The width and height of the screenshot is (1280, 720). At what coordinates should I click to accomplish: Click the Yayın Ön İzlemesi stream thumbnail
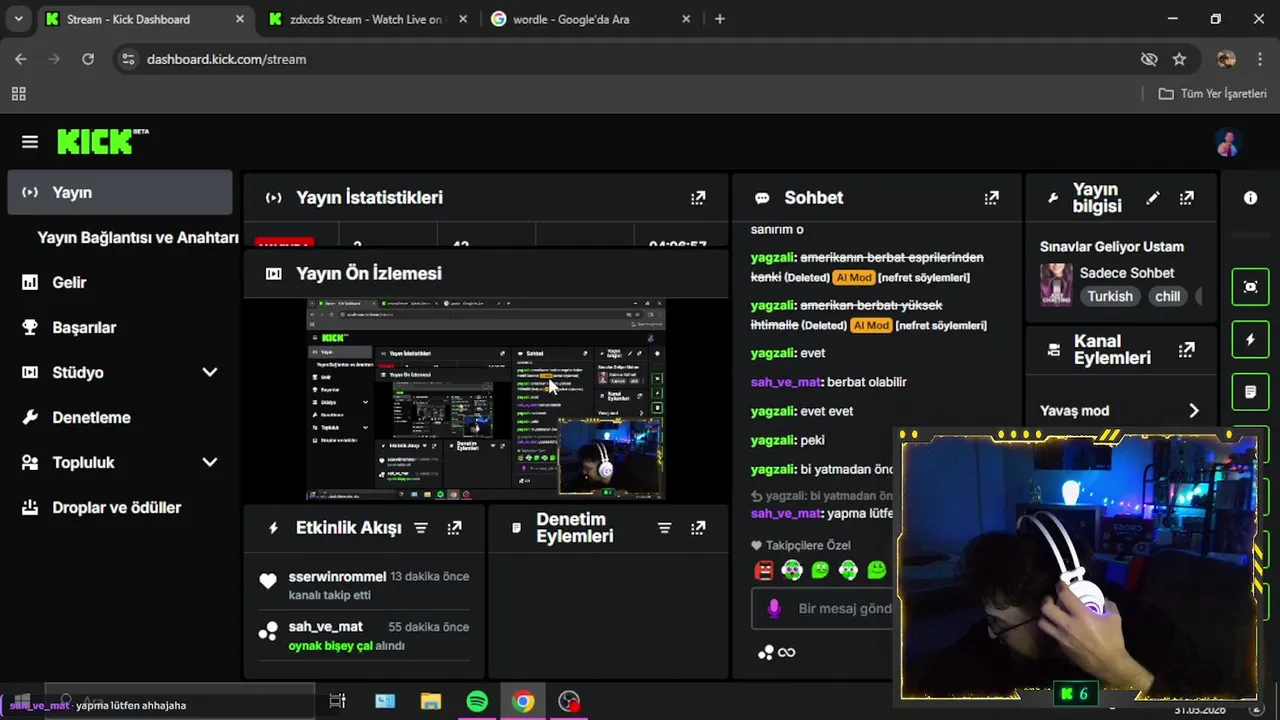pyautogui.click(x=486, y=399)
